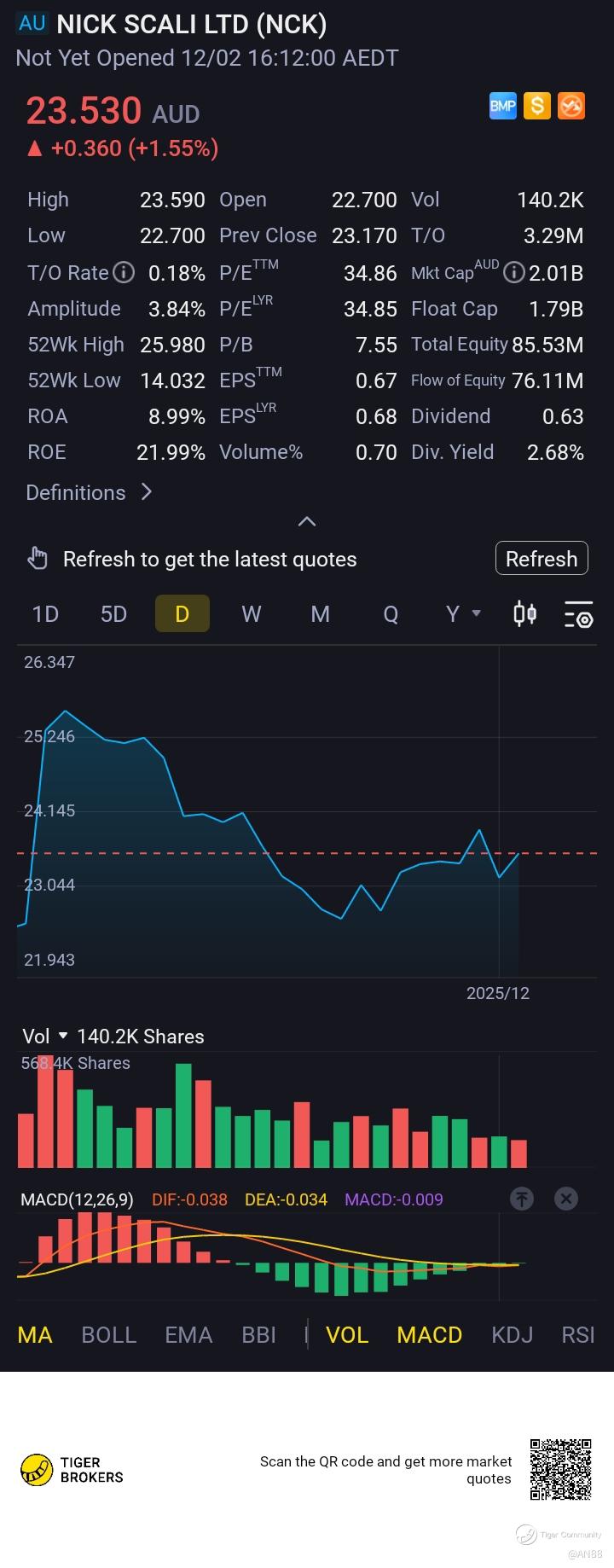Move MACD indicator panel to top
The image size is (614, 1568).
(522, 1199)
